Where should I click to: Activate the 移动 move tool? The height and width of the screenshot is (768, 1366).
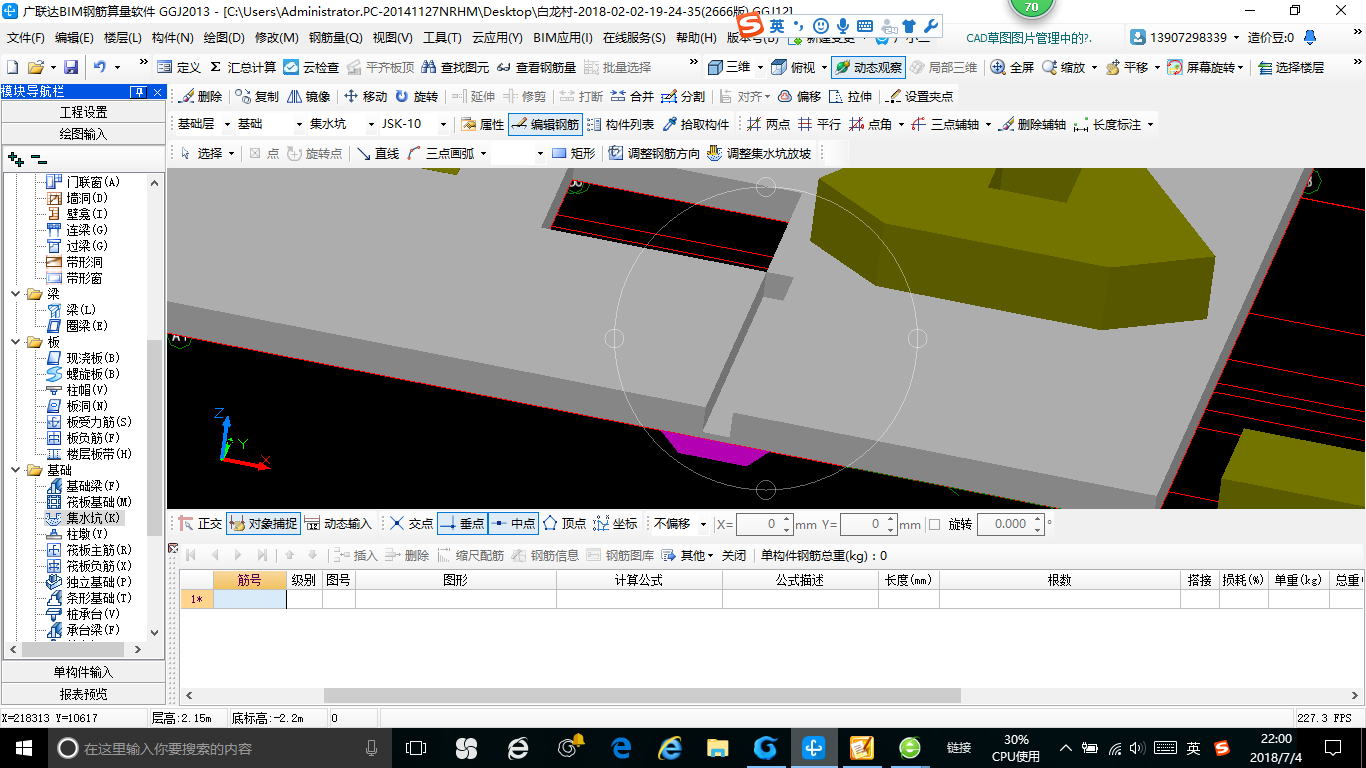tap(365, 97)
